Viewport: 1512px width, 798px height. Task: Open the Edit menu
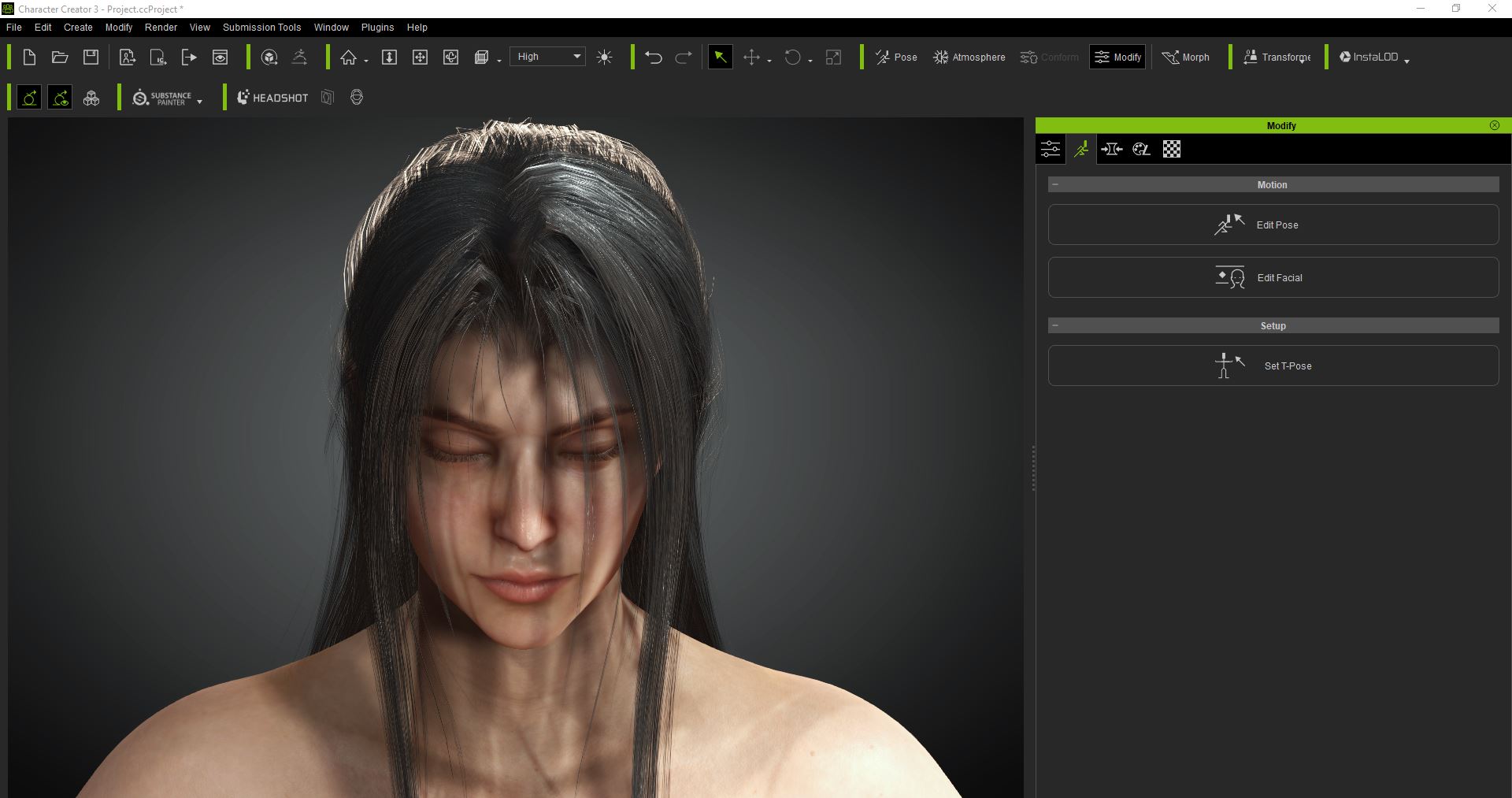click(x=43, y=27)
